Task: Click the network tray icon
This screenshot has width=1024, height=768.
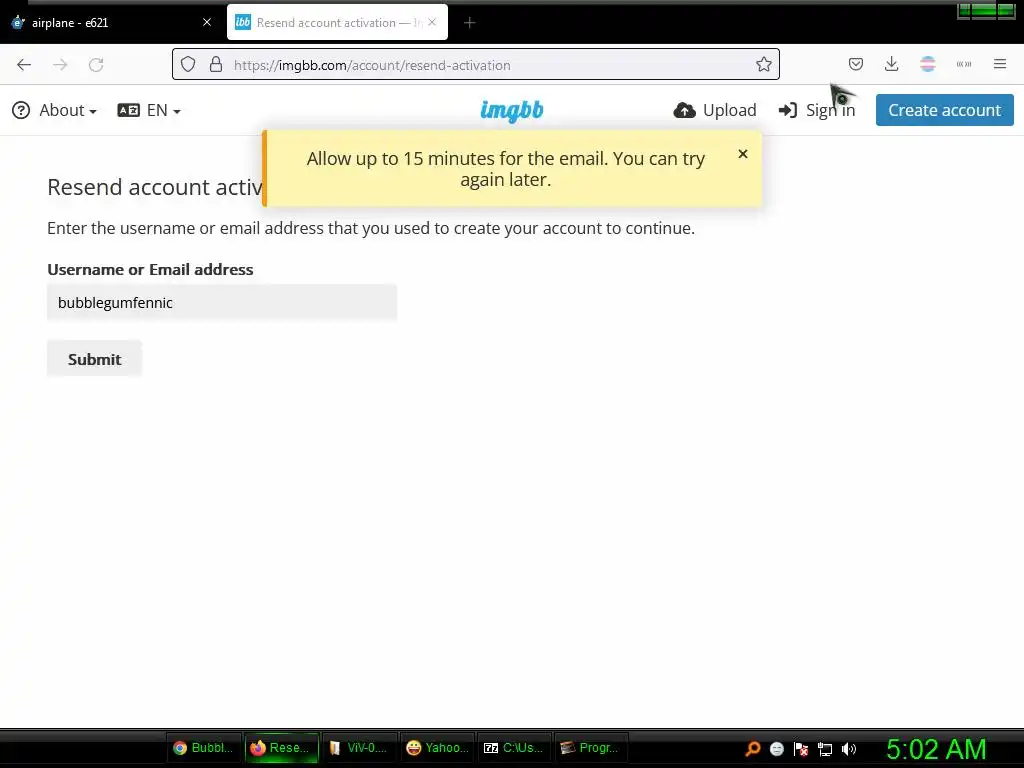Action: (825, 749)
